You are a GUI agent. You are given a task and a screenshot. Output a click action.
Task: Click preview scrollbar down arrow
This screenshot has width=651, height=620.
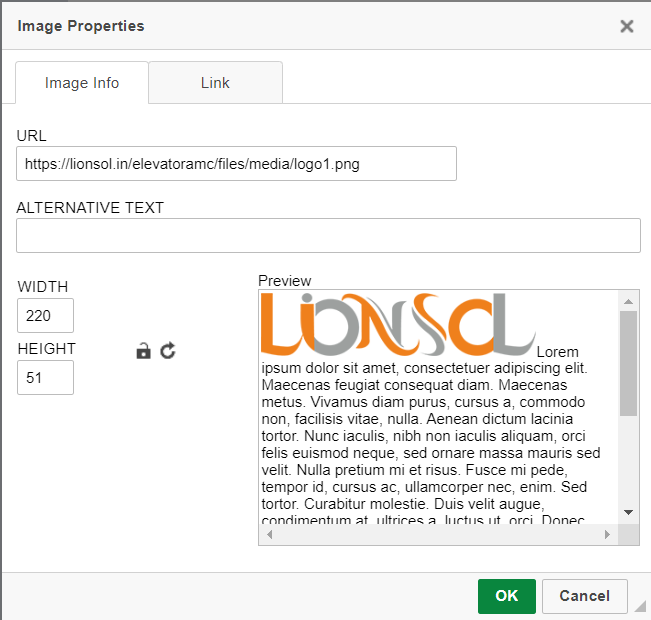pyautogui.click(x=628, y=512)
